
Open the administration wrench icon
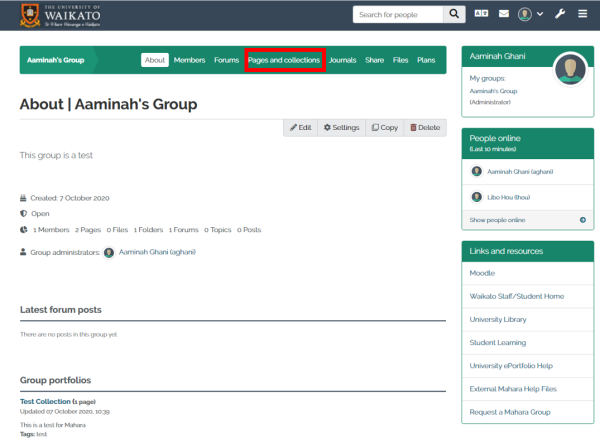click(560, 15)
